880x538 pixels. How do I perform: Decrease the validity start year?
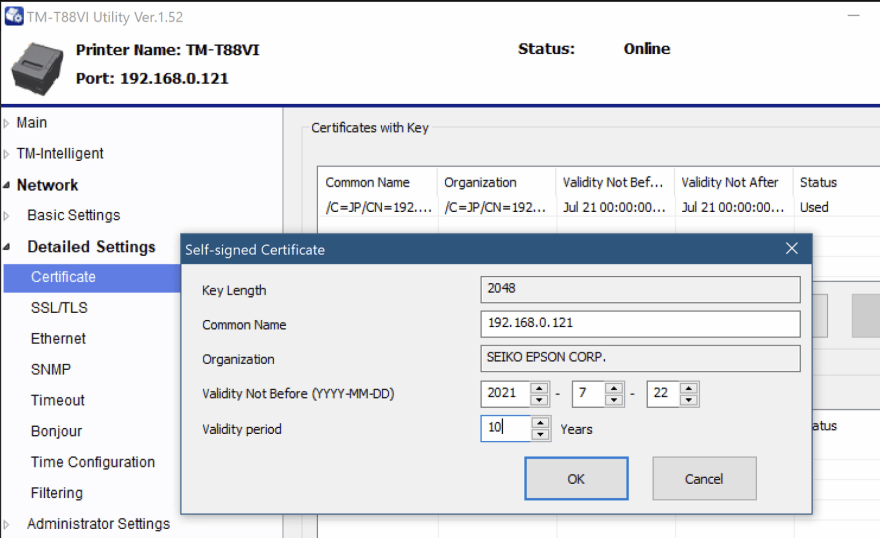click(x=539, y=400)
